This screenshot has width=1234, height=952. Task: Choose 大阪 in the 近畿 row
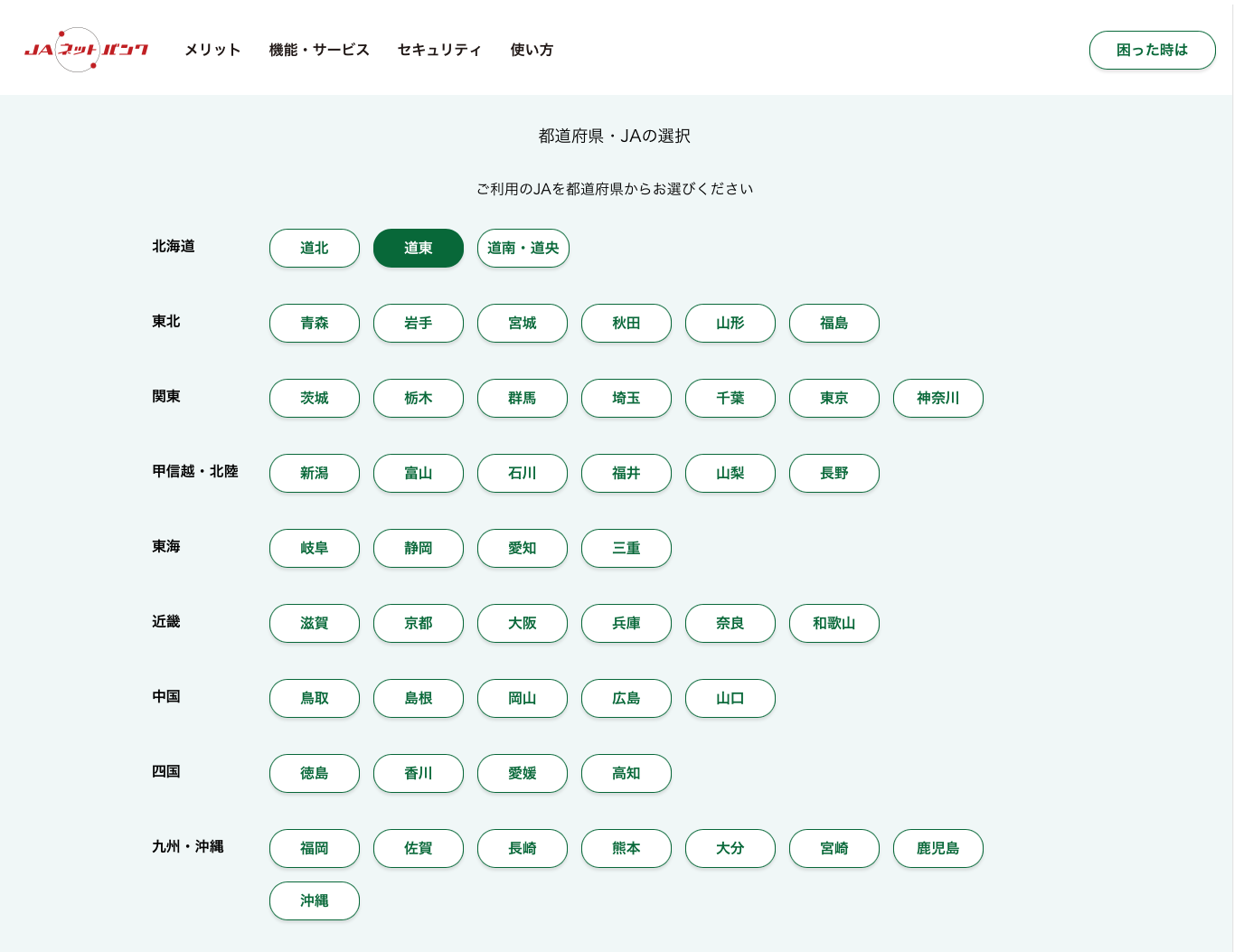pos(523,623)
